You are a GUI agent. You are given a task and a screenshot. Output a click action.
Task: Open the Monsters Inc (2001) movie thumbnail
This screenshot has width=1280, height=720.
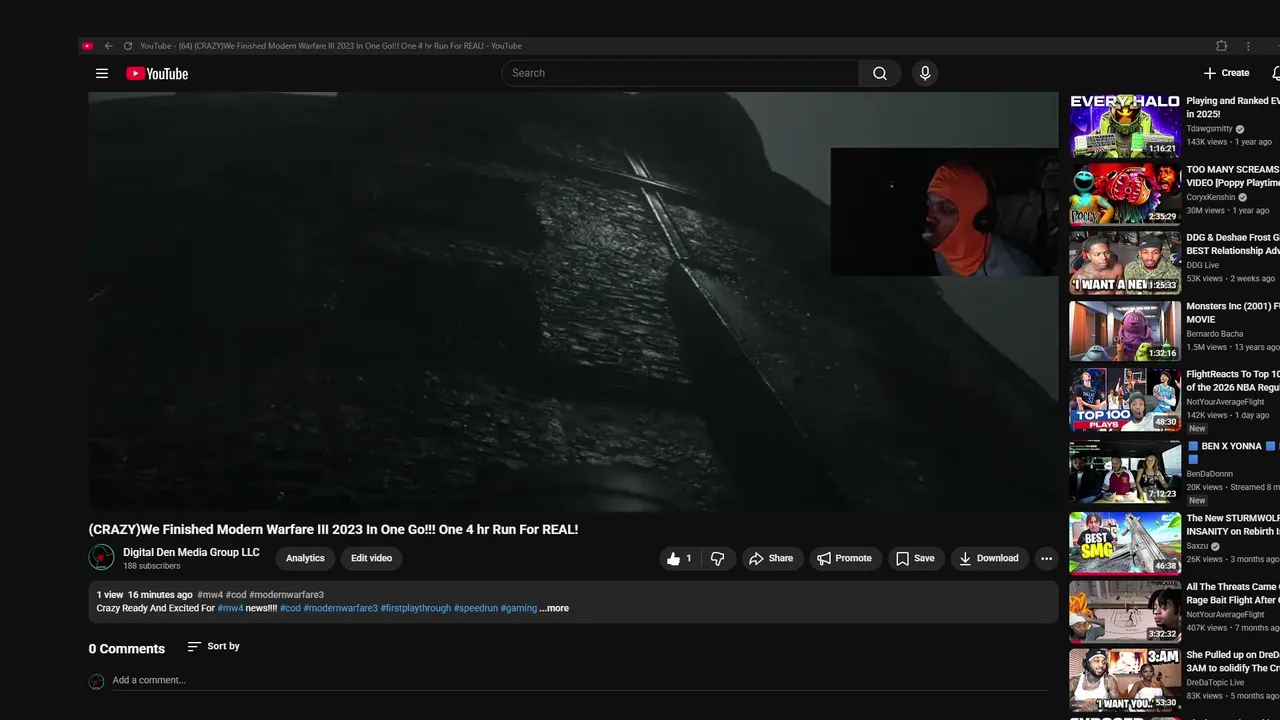(x=1125, y=331)
